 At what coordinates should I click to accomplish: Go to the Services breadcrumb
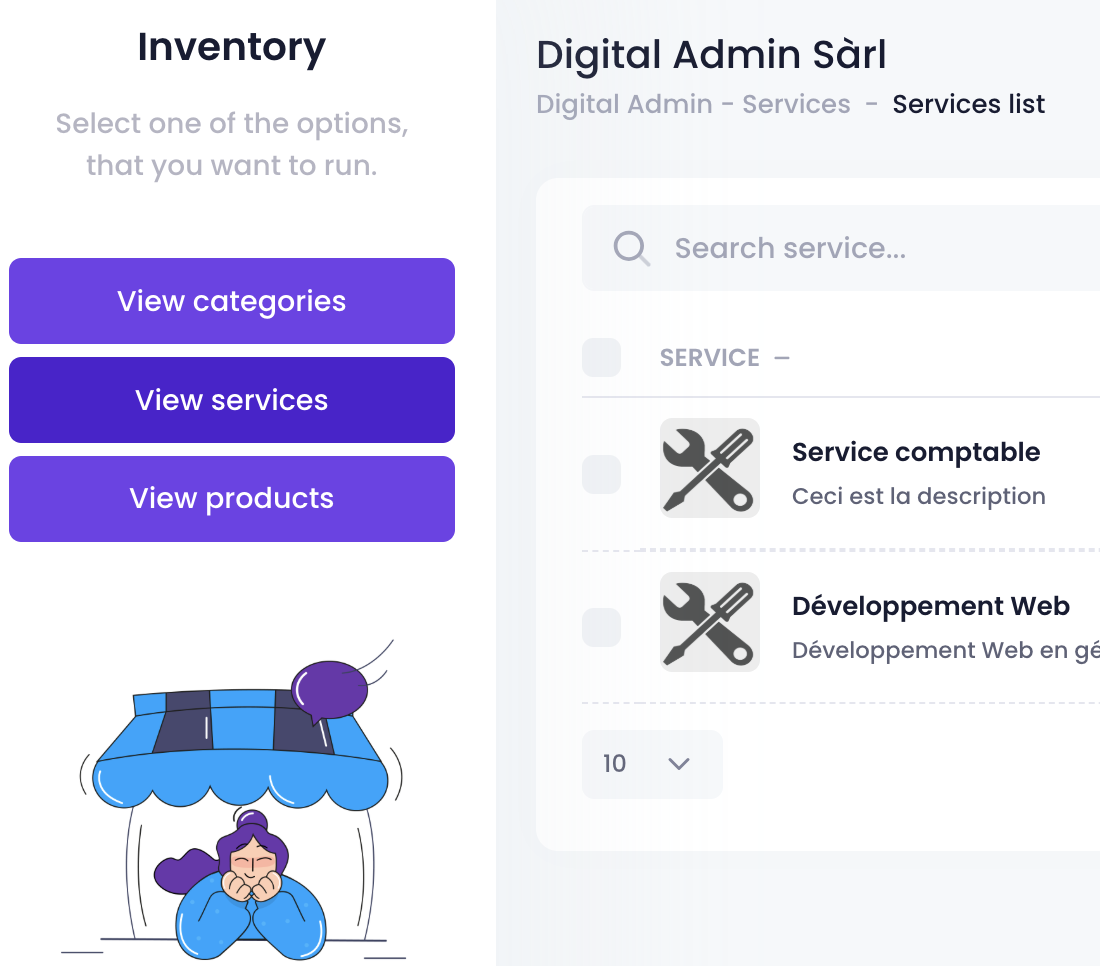[x=796, y=104]
